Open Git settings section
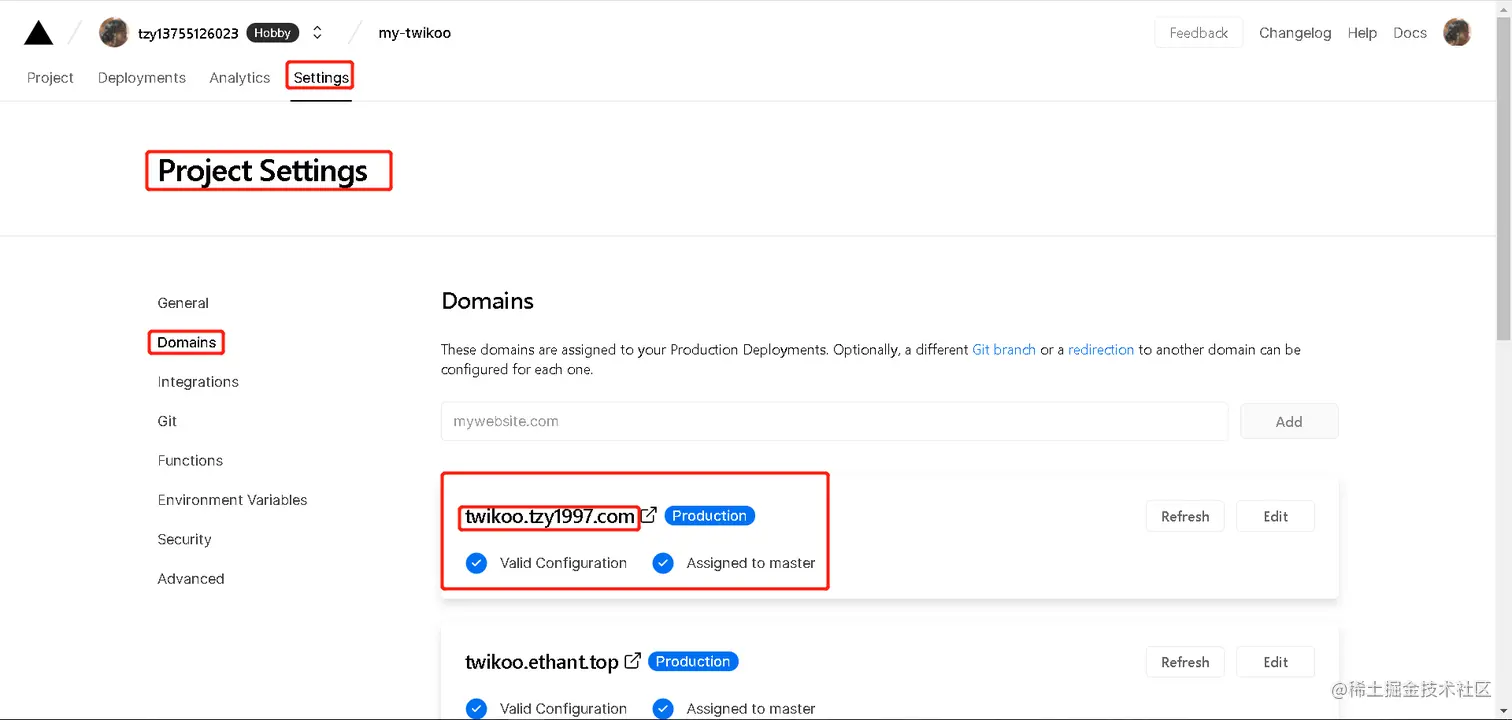Screen dimensions: 1512x720 pyautogui.click(x=167, y=421)
